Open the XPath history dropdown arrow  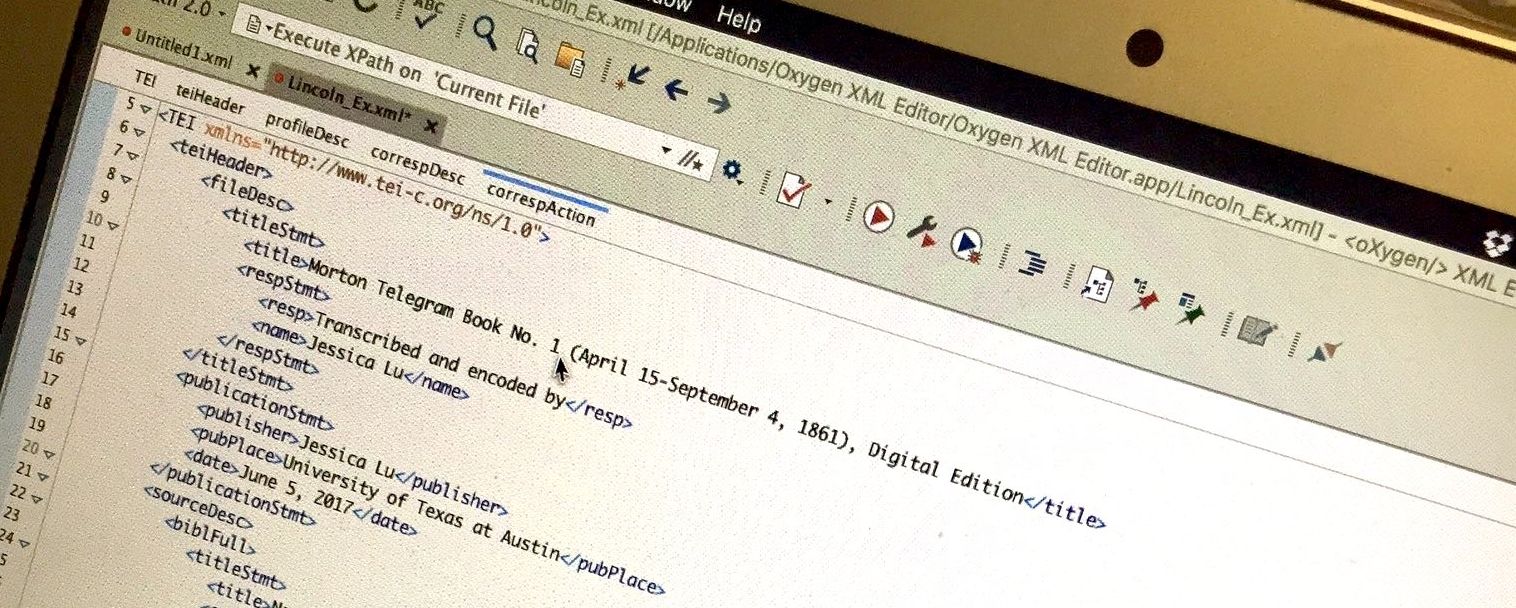(x=666, y=151)
